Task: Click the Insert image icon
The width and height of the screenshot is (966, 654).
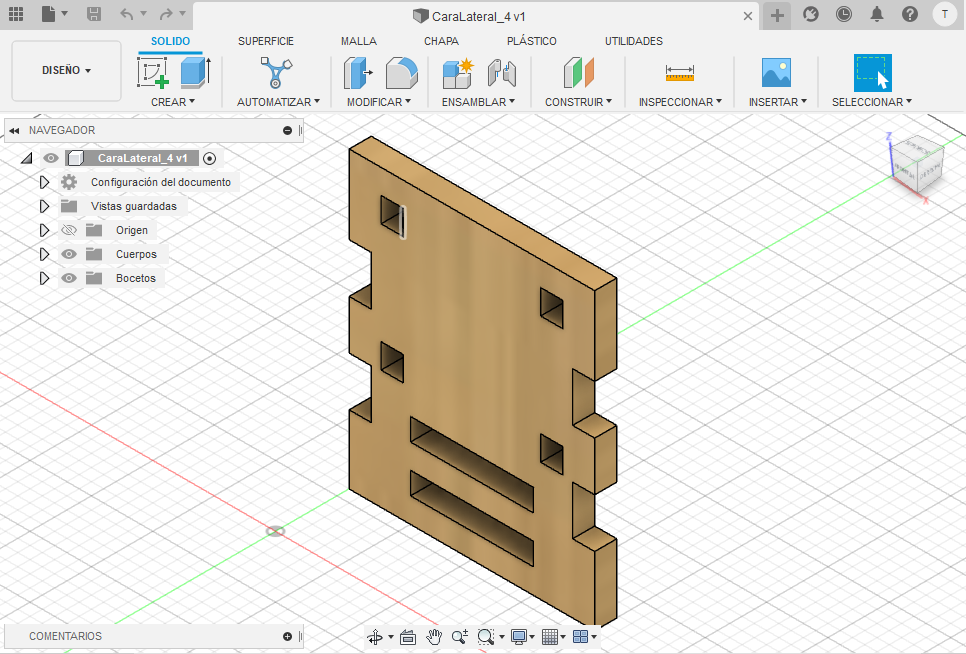Action: tap(776, 73)
